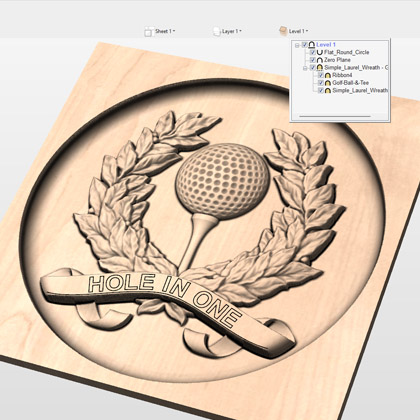
Task: Select the Zero Plane tree item
Action: tap(337, 60)
